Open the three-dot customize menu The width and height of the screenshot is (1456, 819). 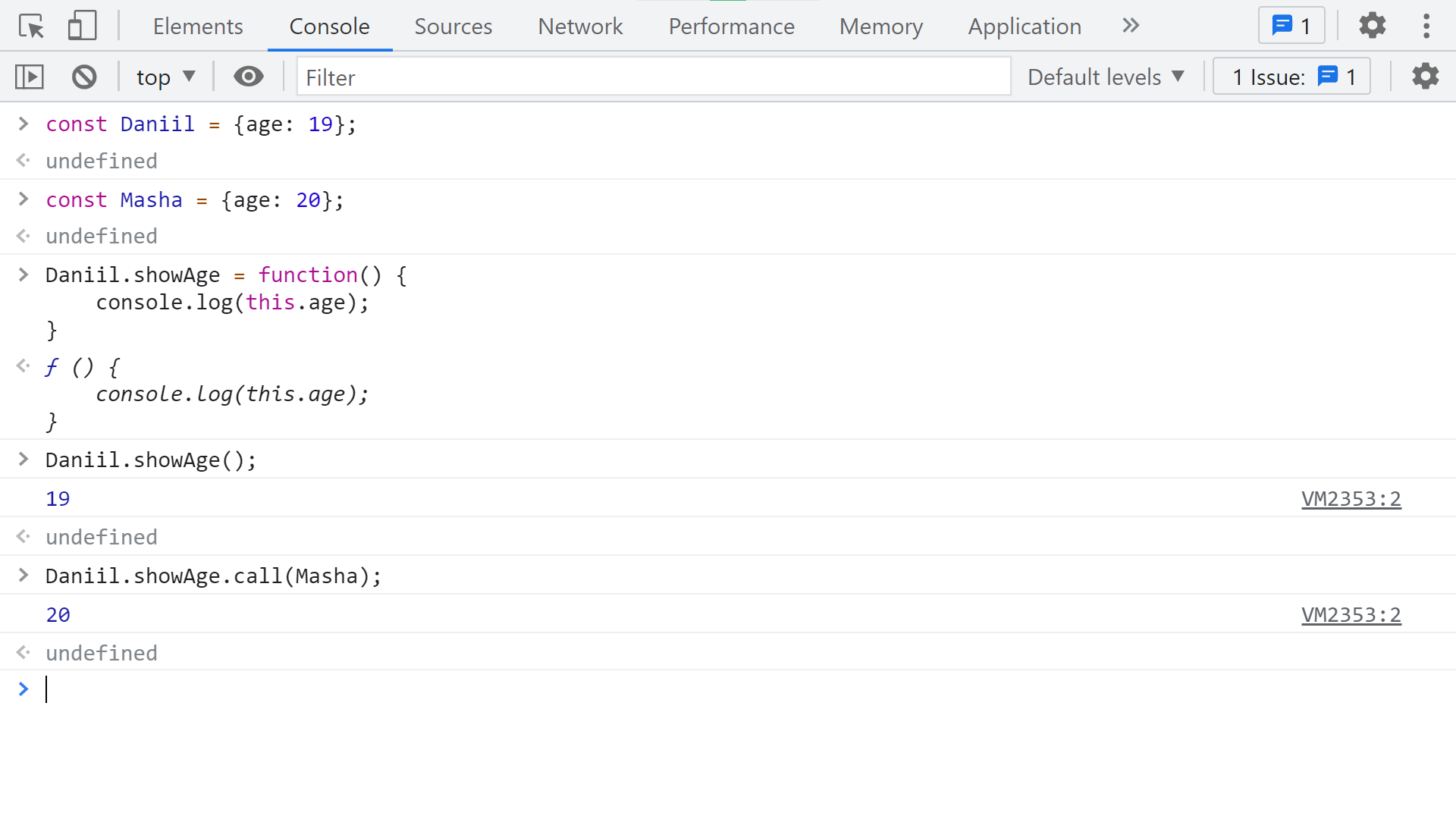pos(1426,27)
